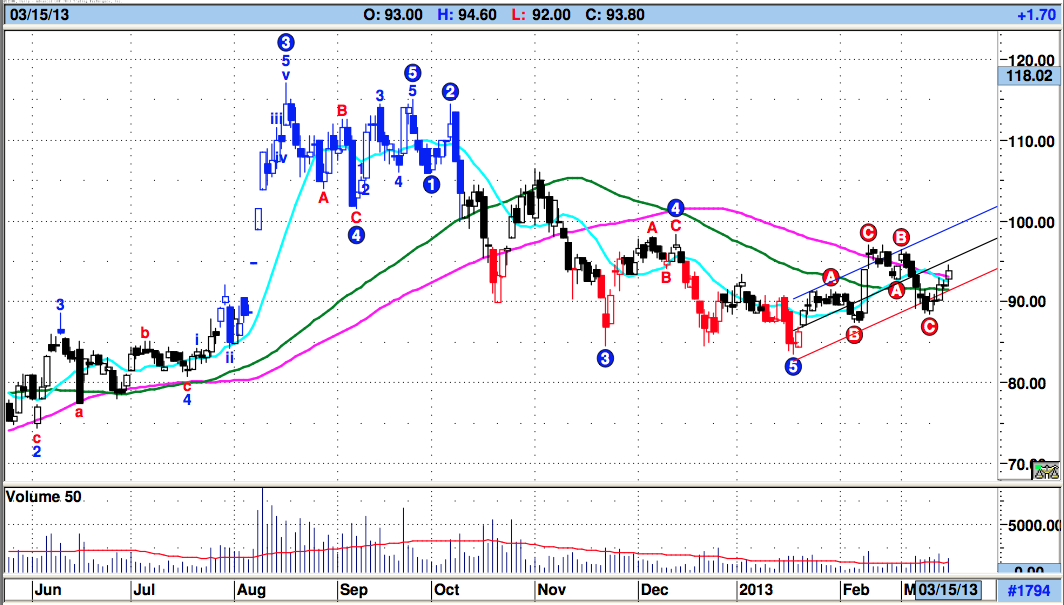Click the Feb label on the time axis
1064x605 pixels.
pos(856,589)
